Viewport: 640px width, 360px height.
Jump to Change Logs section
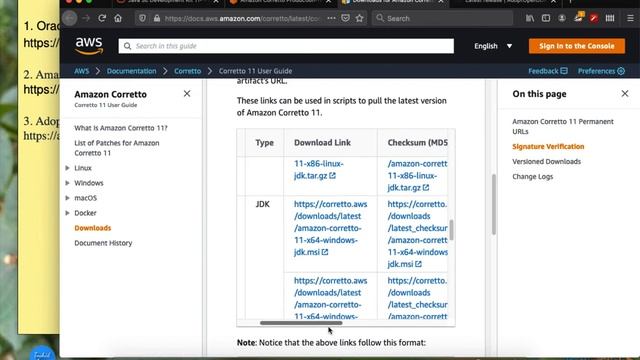[533, 177]
